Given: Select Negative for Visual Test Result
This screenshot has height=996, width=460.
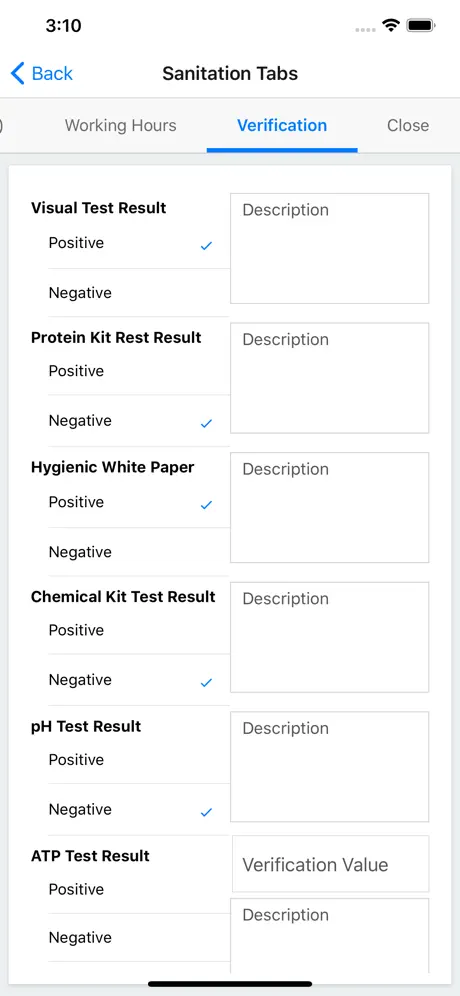Looking at the screenshot, I should pyautogui.click(x=139, y=293).
